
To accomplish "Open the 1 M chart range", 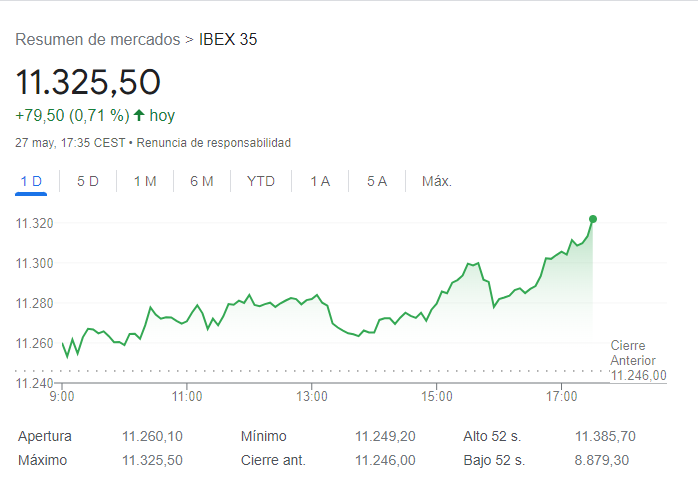I will coord(145,181).
